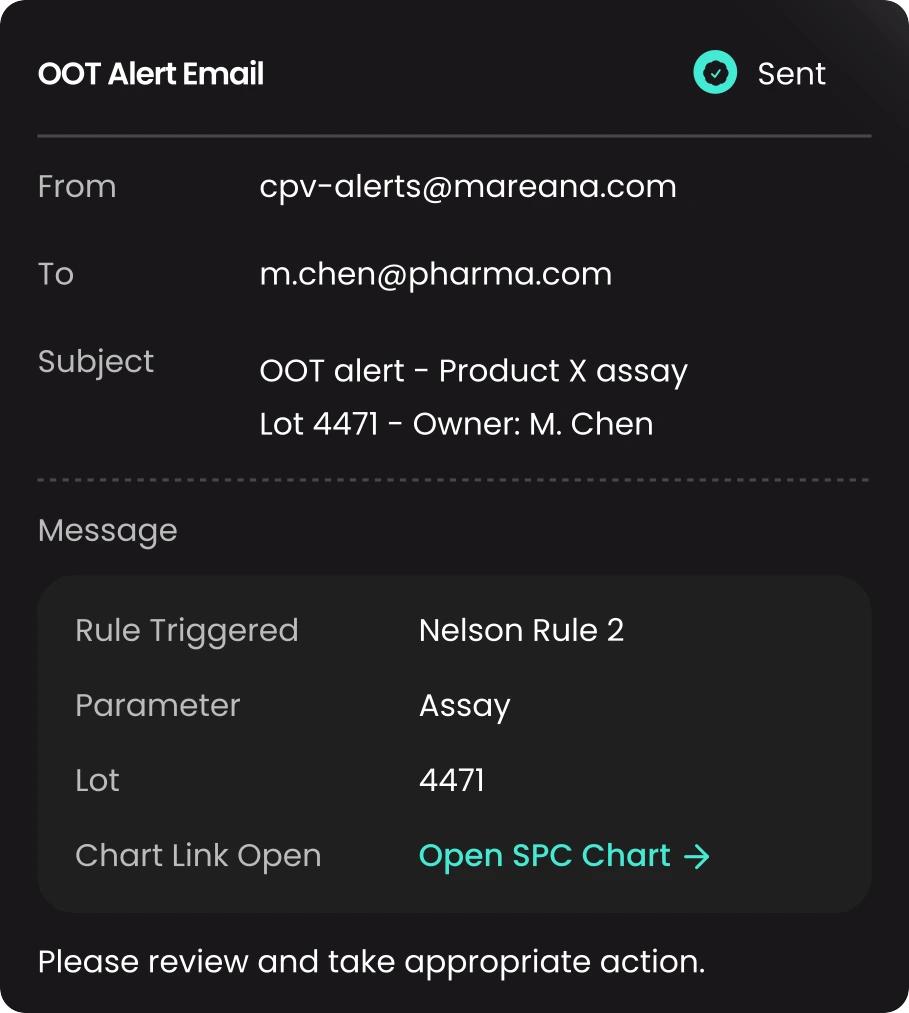Select the Assay parameter value

pyautogui.click(x=465, y=706)
